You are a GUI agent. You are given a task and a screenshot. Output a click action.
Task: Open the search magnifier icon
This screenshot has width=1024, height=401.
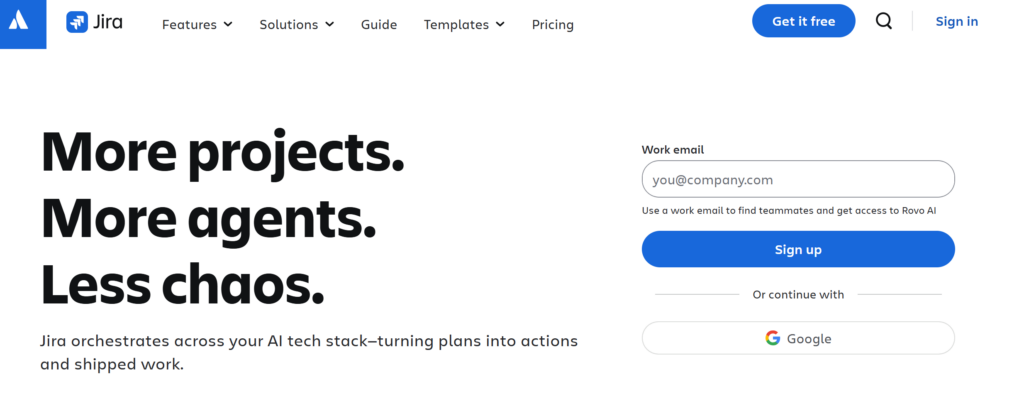(x=884, y=21)
